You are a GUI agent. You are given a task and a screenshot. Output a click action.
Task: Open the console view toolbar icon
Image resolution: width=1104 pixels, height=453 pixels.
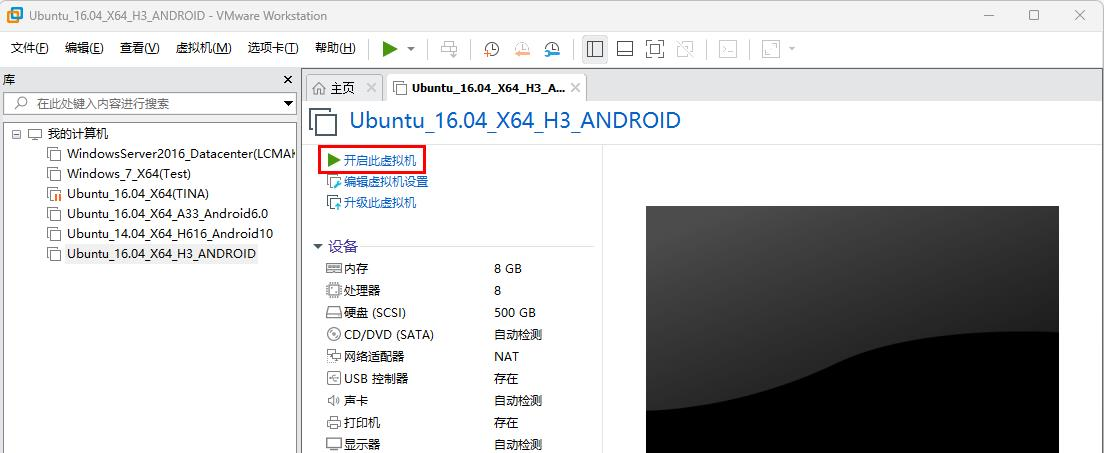pyautogui.click(x=727, y=49)
